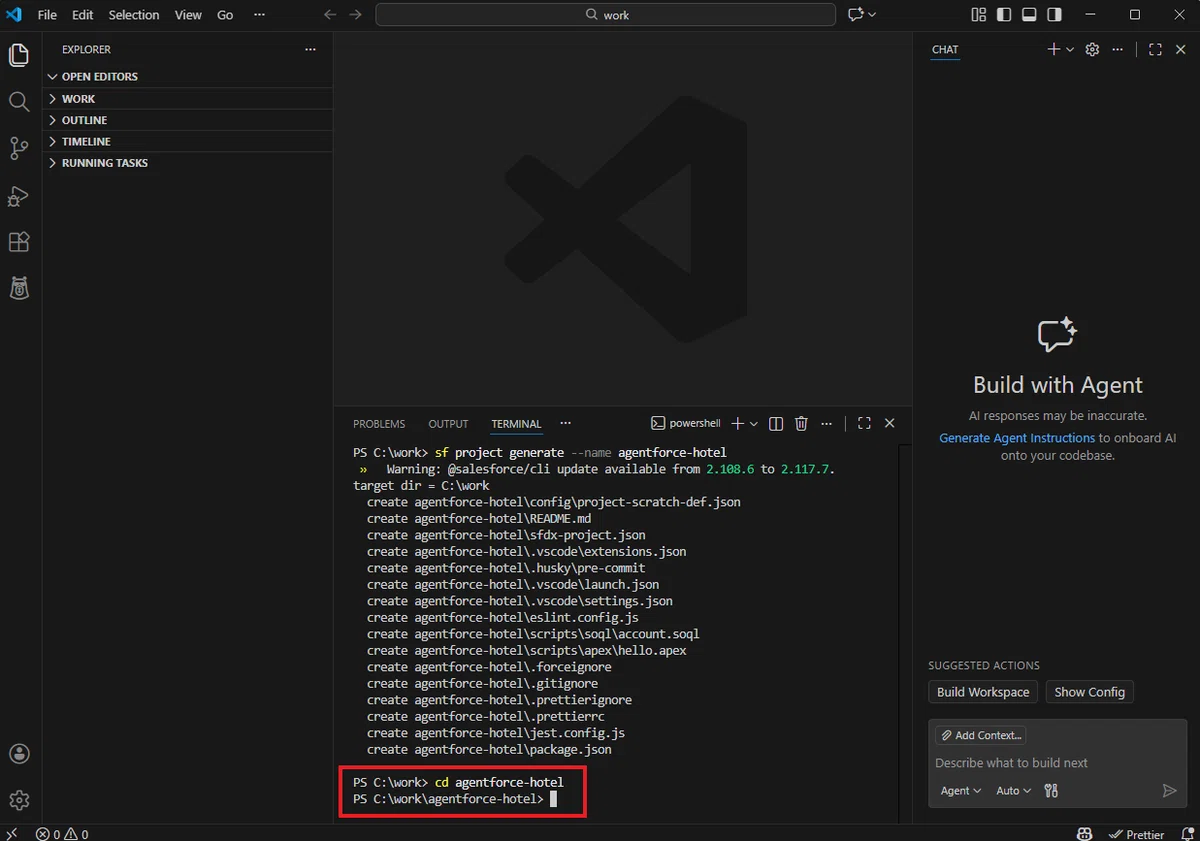Open terminal launch profile dropdown arrow

pyautogui.click(x=754, y=424)
